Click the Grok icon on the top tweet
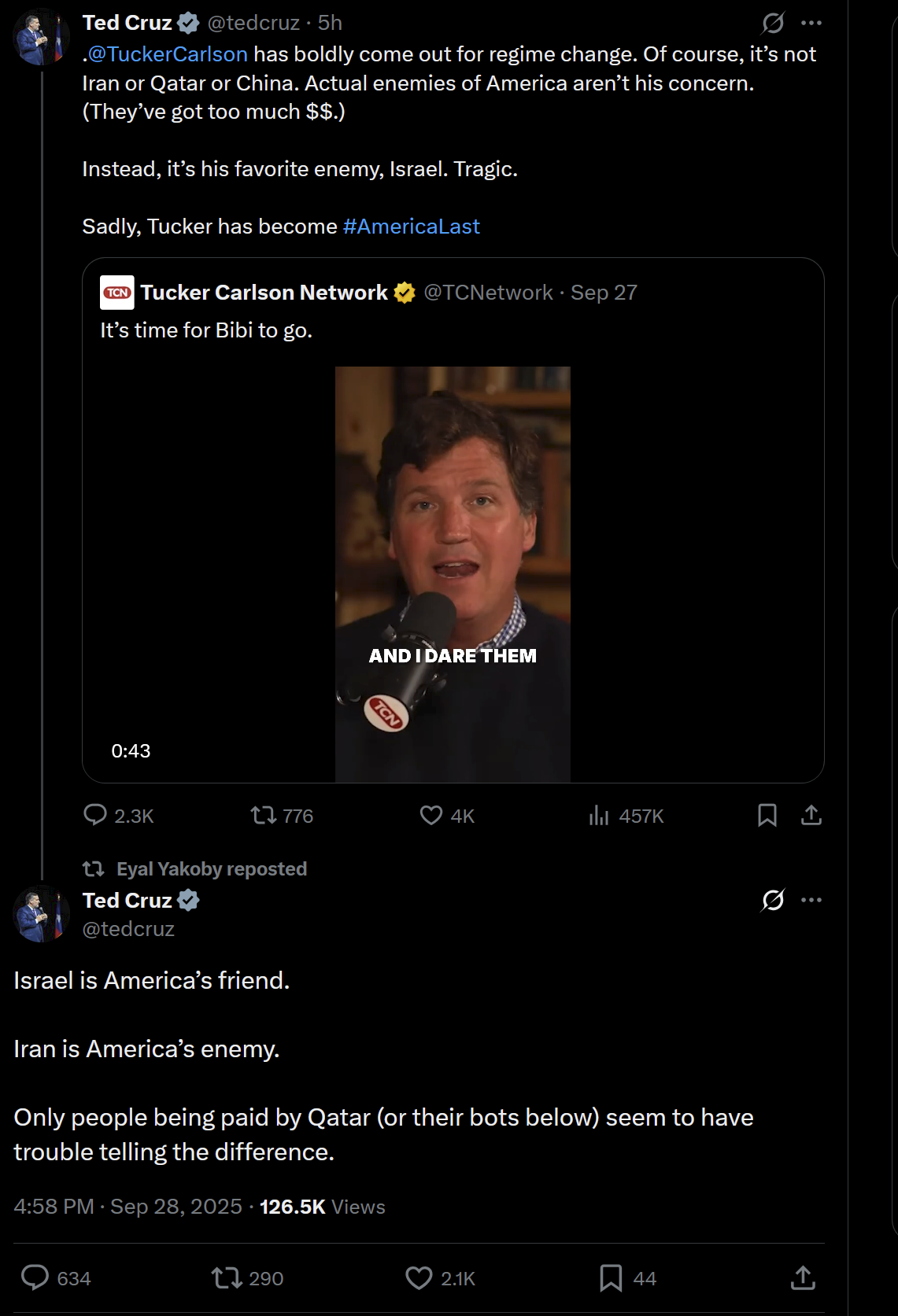The height and width of the screenshot is (1316, 898). pyautogui.click(x=773, y=23)
